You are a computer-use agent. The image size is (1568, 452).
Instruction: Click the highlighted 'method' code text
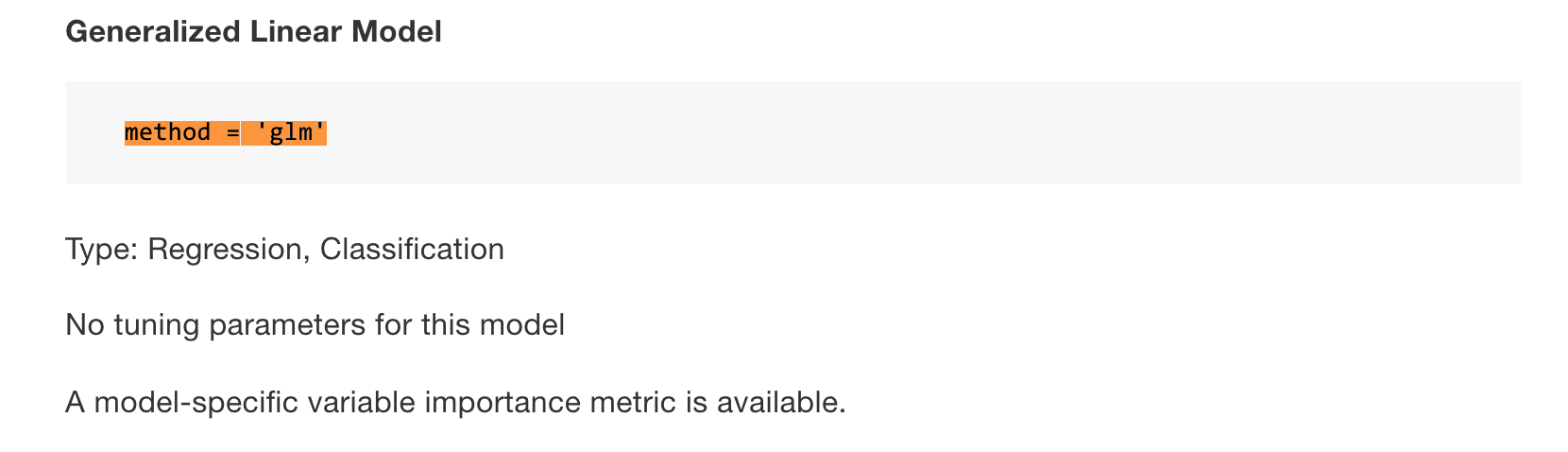(167, 132)
